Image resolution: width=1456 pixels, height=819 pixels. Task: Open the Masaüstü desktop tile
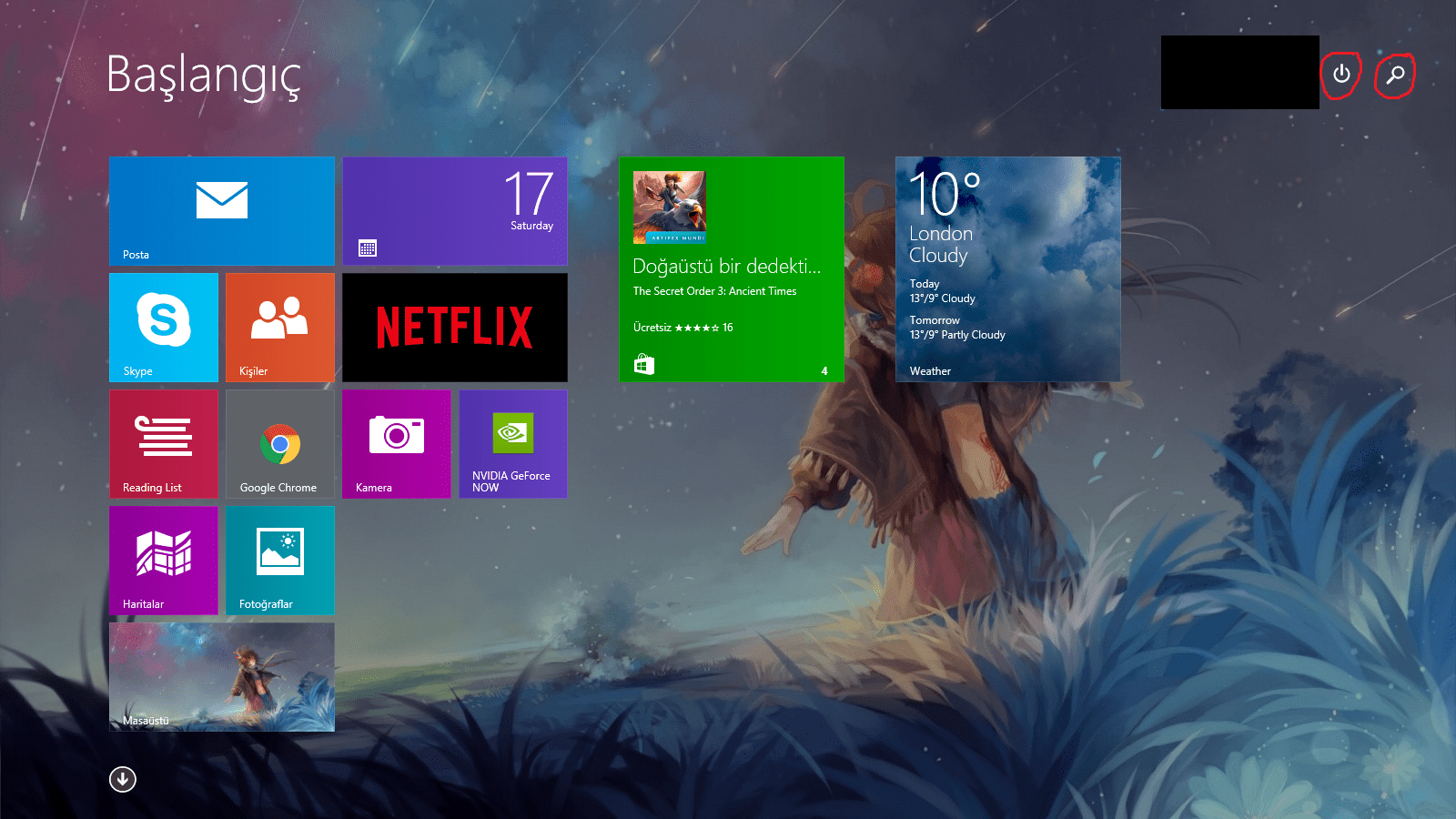click(x=222, y=677)
